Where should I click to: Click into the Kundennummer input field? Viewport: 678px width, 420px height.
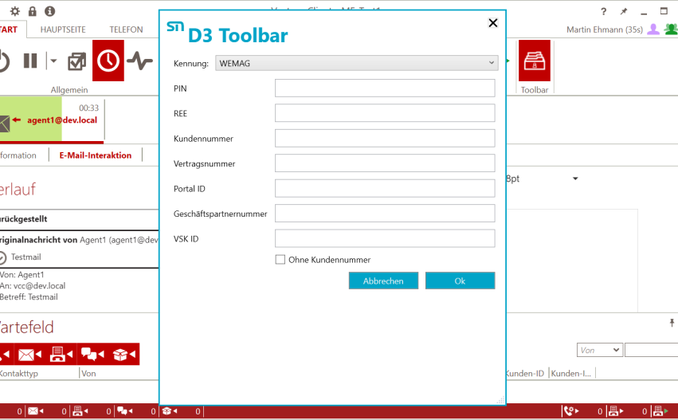(384, 138)
